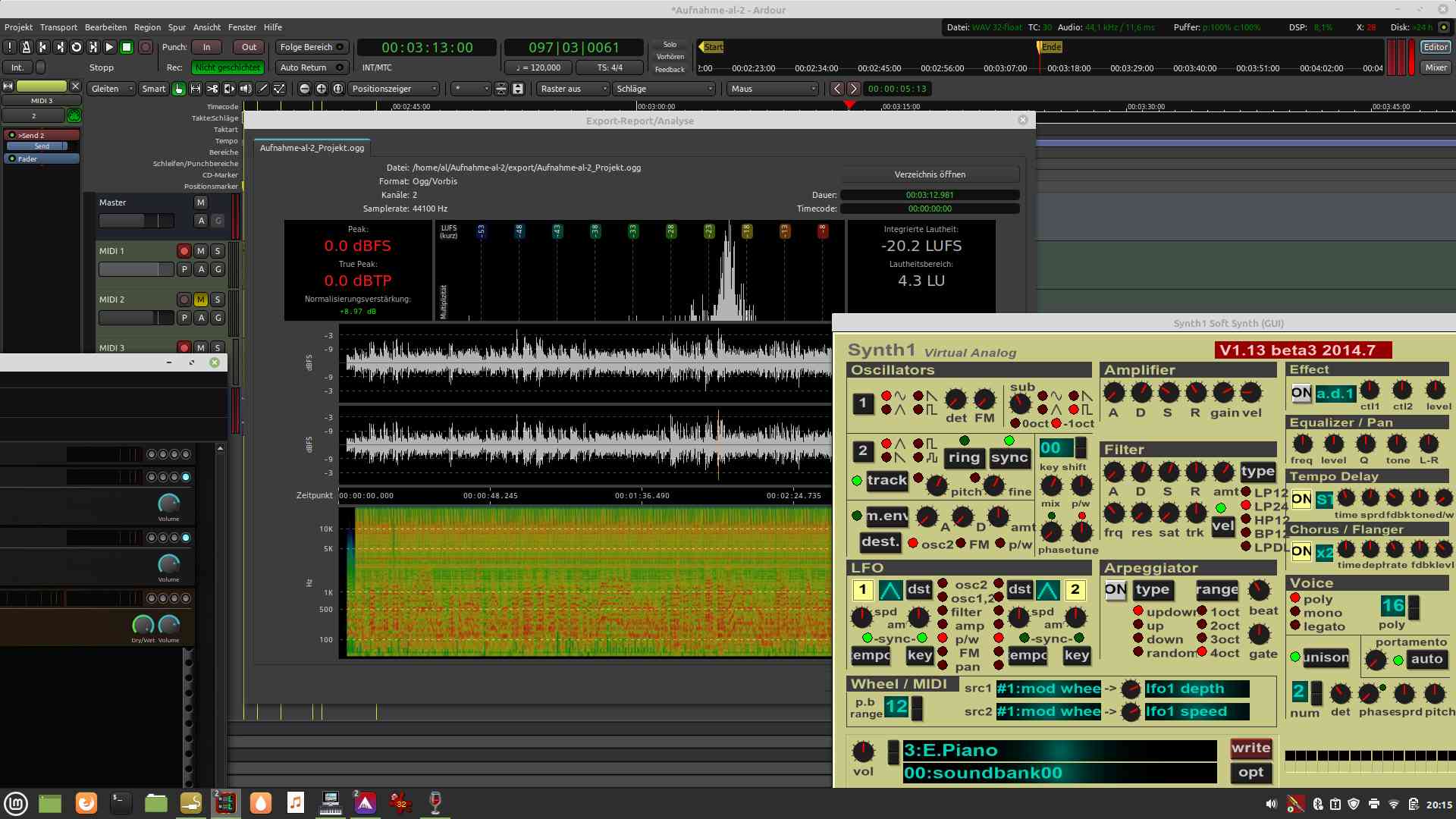Viewport: 1456px width, 819px height.
Task: Open the Positionszeiger zoom focus dropdown
Action: [394, 89]
